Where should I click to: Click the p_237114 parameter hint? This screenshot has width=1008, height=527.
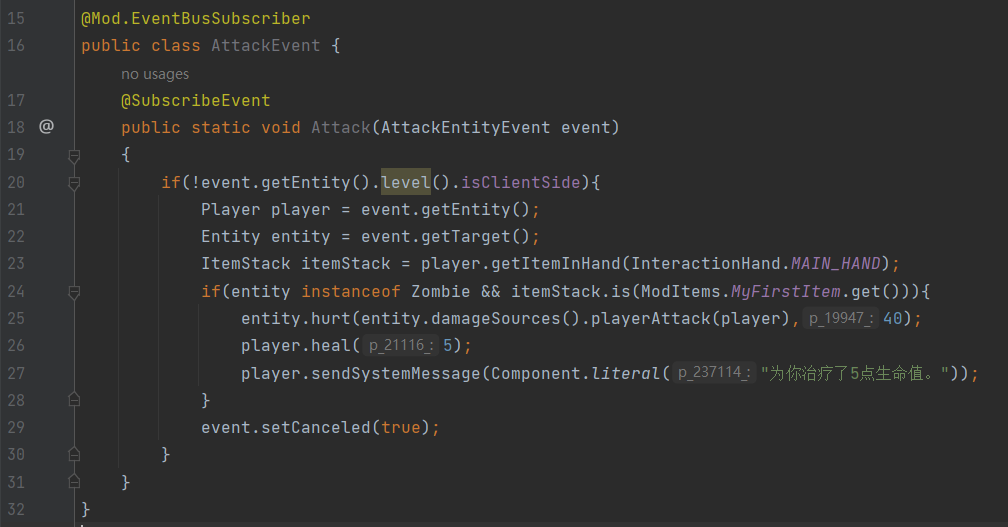(714, 373)
